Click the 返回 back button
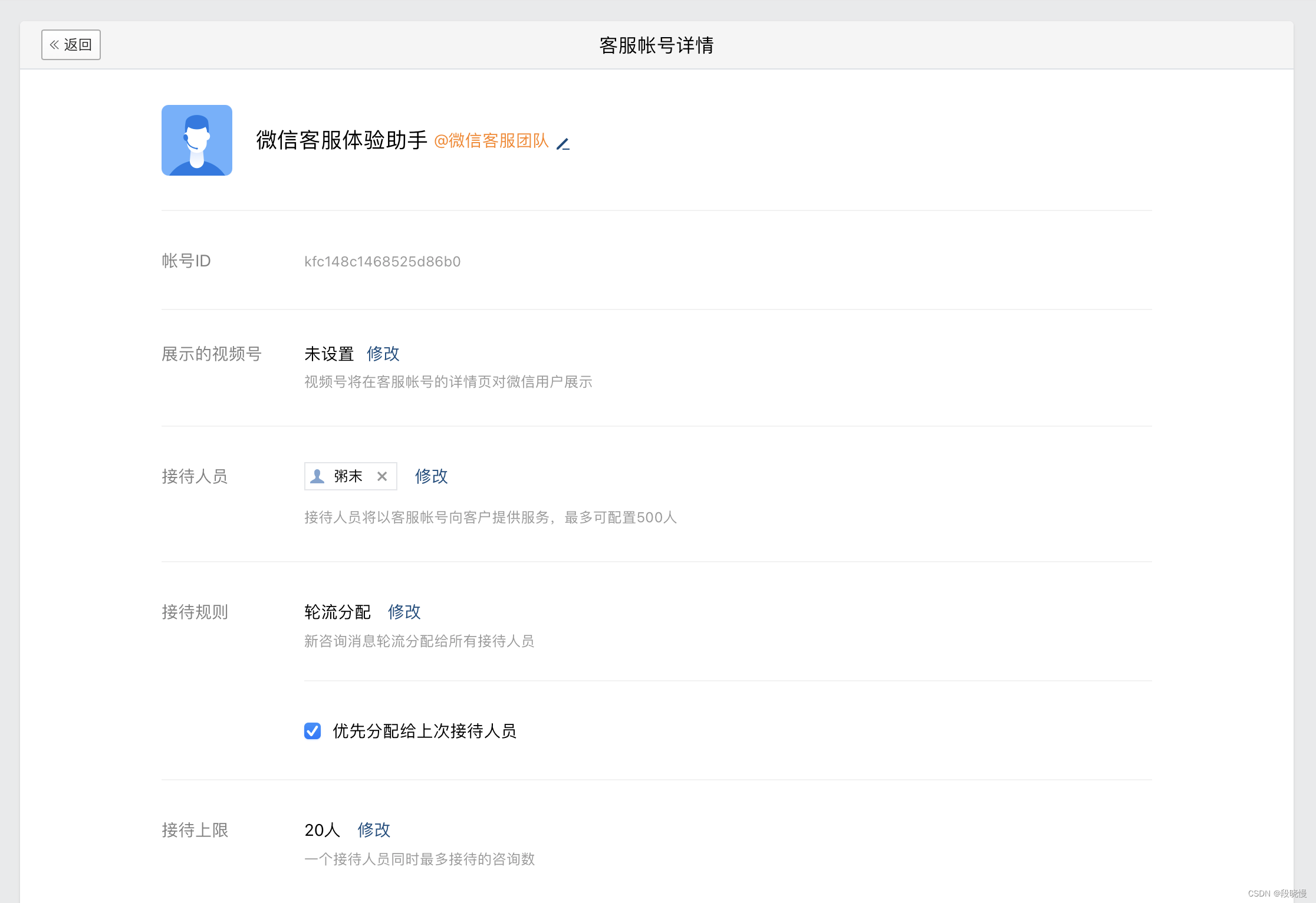 click(71, 45)
